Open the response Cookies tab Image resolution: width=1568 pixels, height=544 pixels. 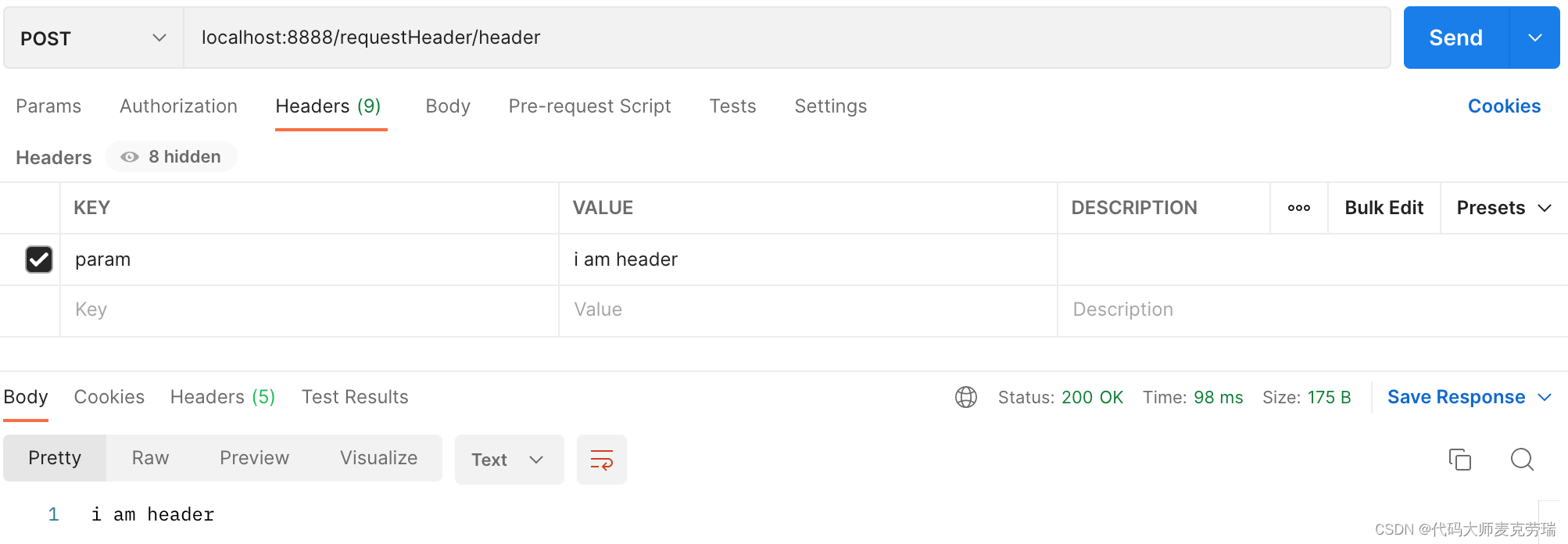109,397
